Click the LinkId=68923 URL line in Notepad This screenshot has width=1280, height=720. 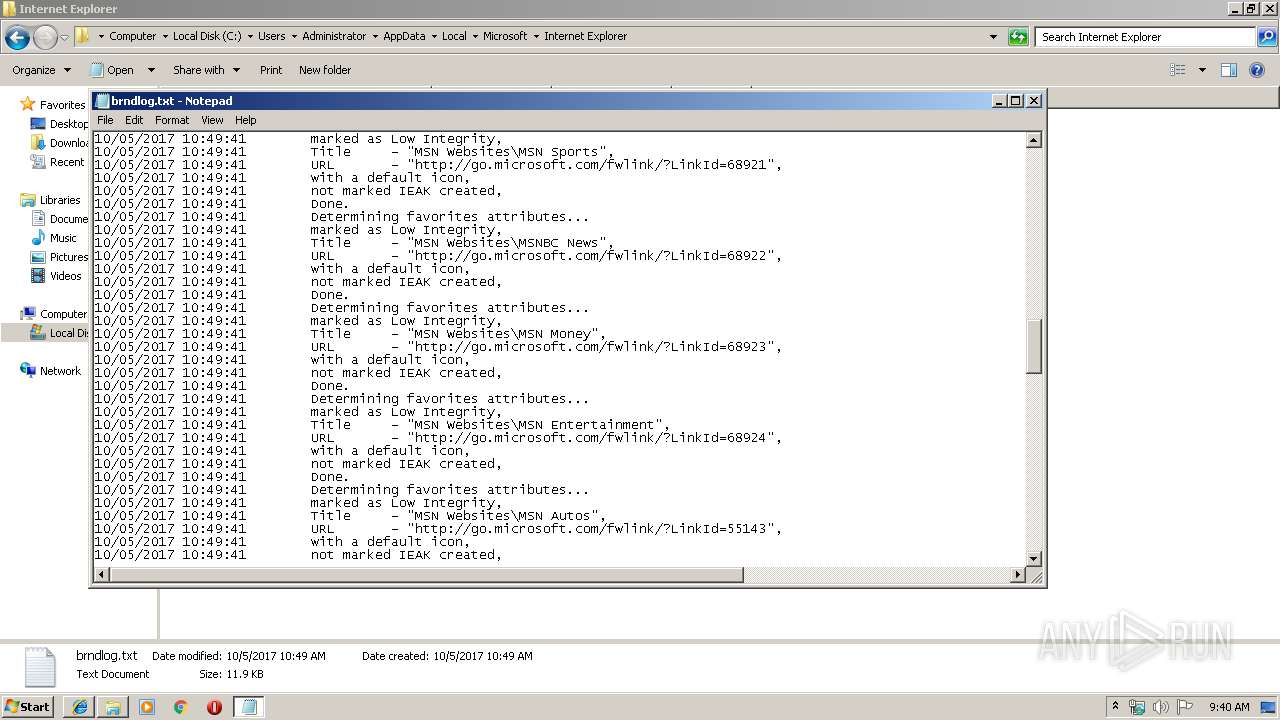click(438, 347)
